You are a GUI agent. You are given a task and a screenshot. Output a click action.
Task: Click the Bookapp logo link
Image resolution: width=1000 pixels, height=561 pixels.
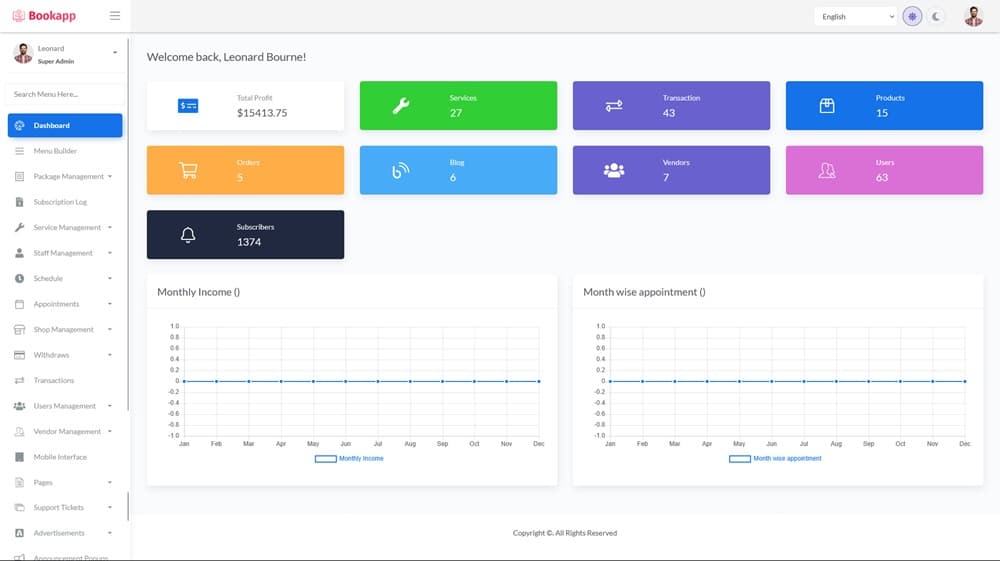click(44, 16)
